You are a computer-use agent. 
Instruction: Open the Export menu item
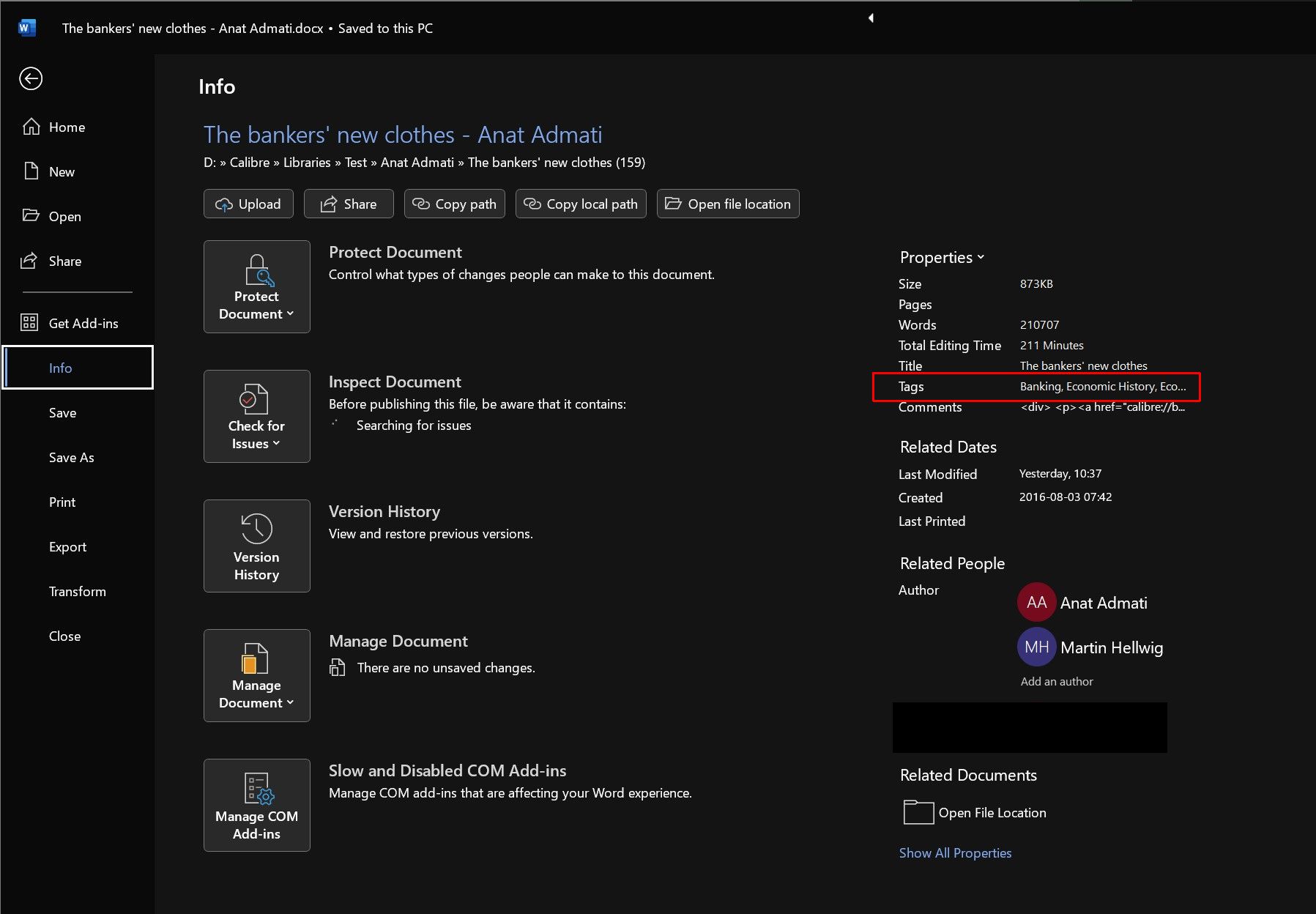pyautogui.click(x=67, y=546)
